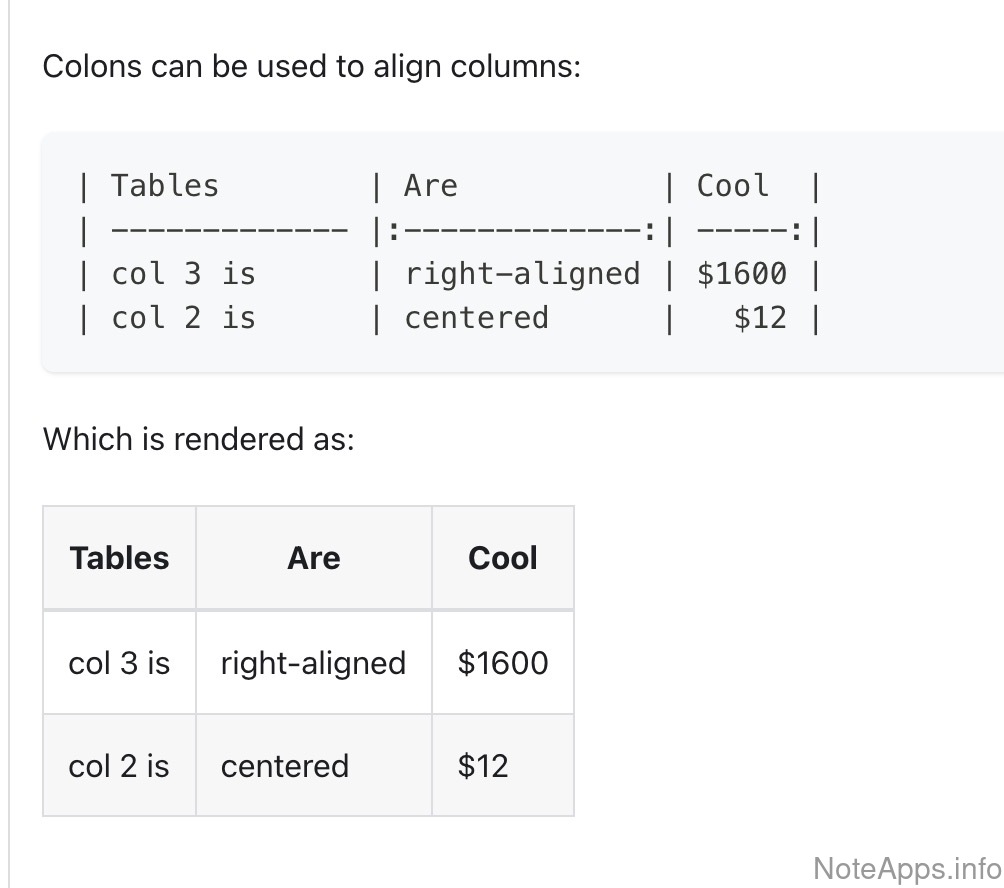Click the "$12" cell in rendered table
Image resolution: width=1004 pixels, height=888 pixels.
[x=483, y=766]
